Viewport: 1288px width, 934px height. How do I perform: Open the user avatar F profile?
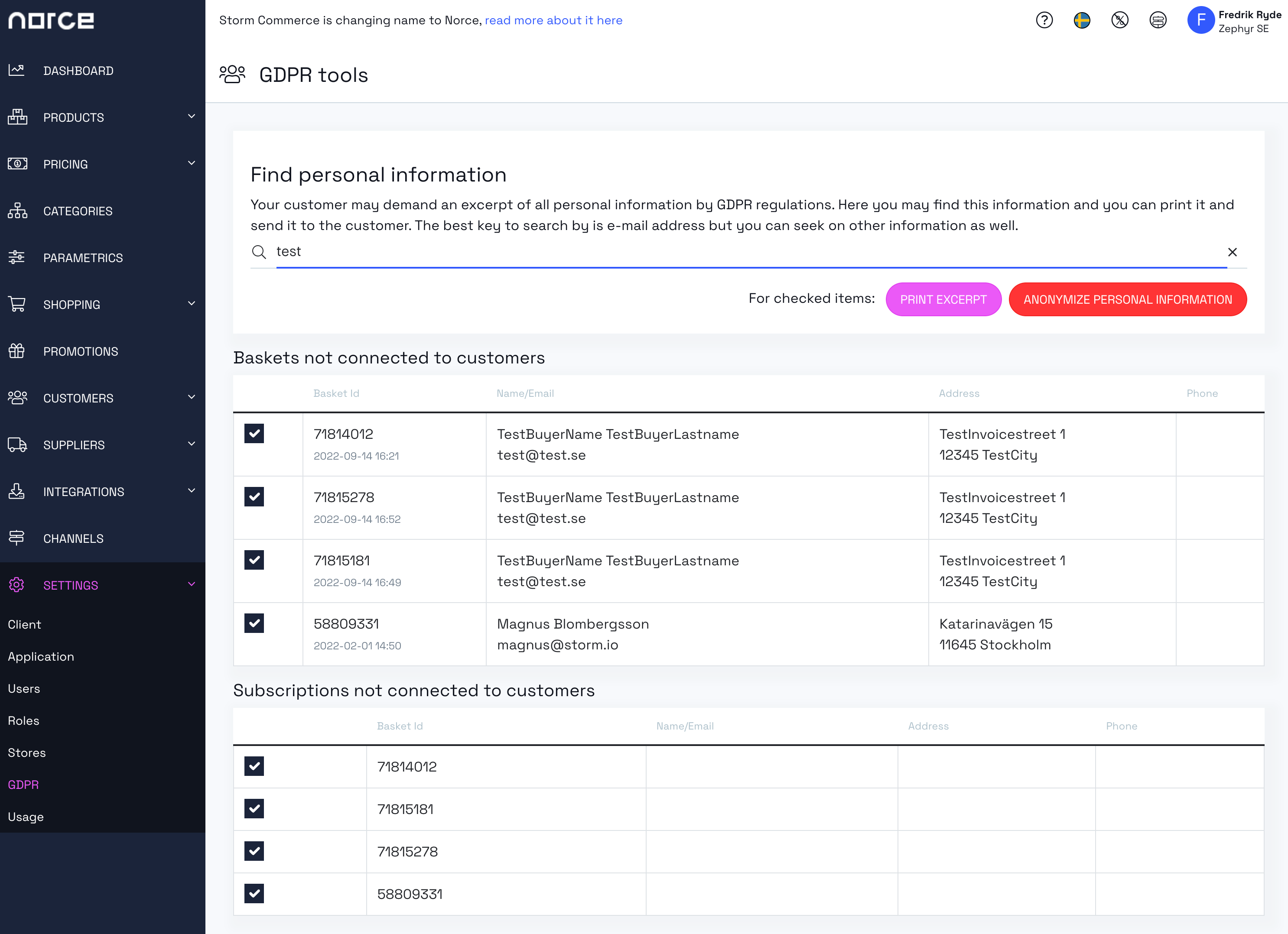pos(1200,20)
